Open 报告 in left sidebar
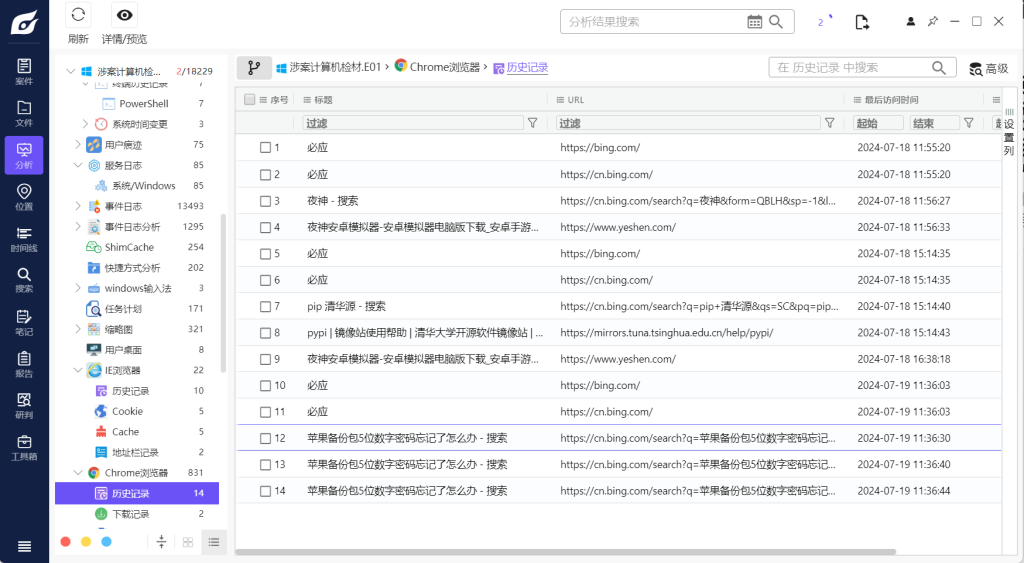 [24, 364]
